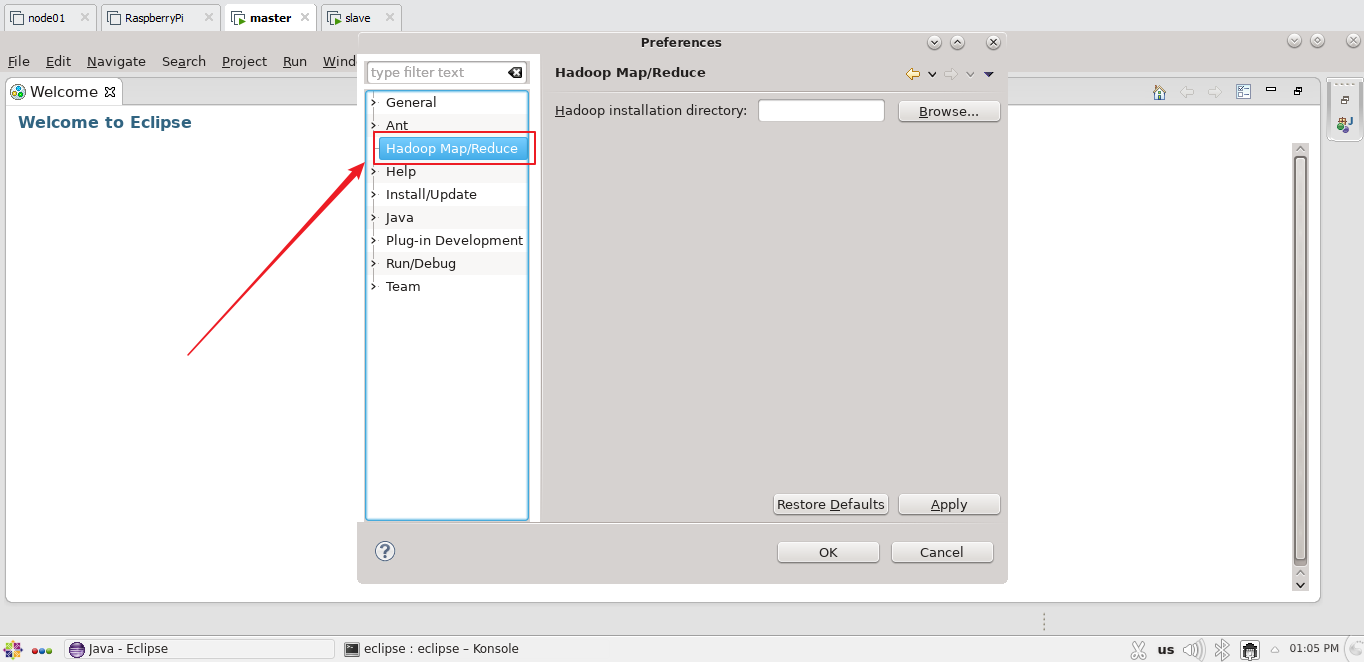Screen dimensions: 1364x662
Task: Click Cancel in the Preferences dialog
Action: [942, 552]
